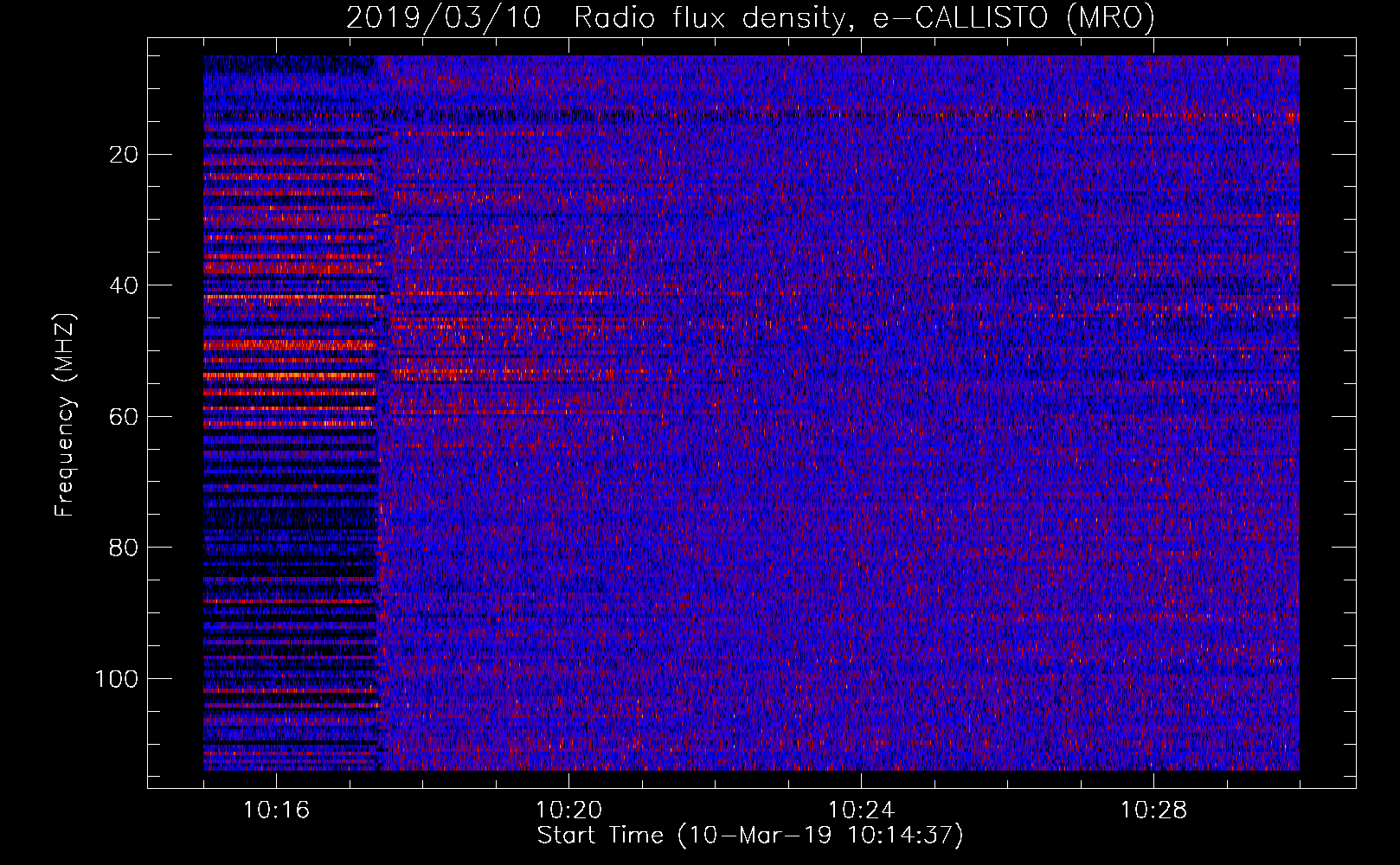The height and width of the screenshot is (865, 1400).
Task: Click the 10:16 time tick label
Action: (276, 810)
